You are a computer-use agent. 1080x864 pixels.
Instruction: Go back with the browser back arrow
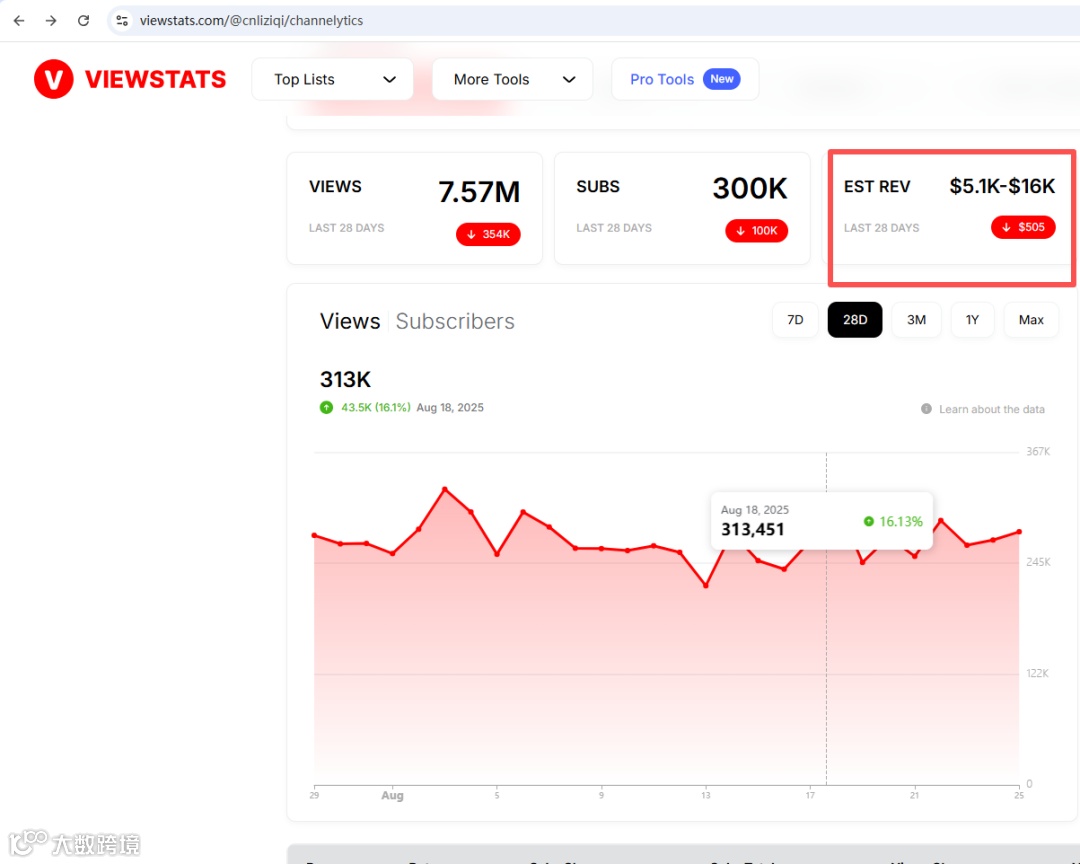(x=19, y=21)
